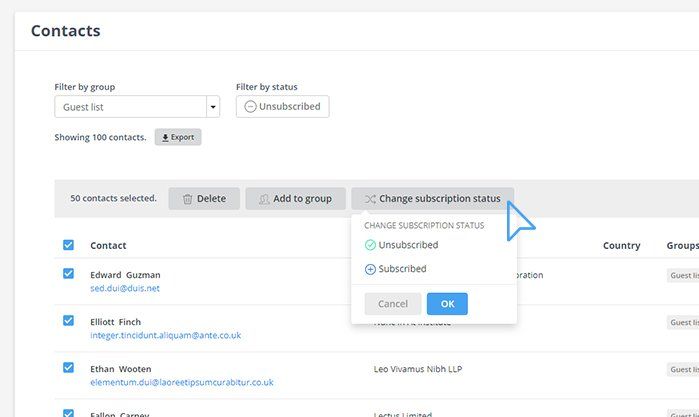Click the blue plus icon beside Subscribed

tap(370, 269)
